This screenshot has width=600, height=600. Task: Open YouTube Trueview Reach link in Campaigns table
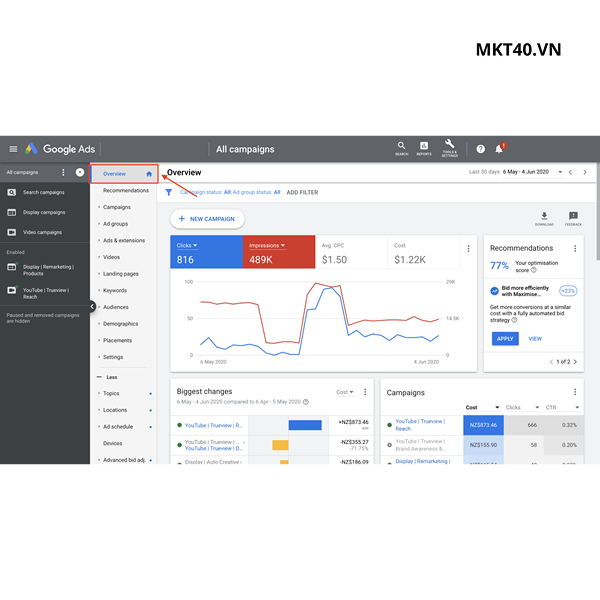click(x=420, y=425)
